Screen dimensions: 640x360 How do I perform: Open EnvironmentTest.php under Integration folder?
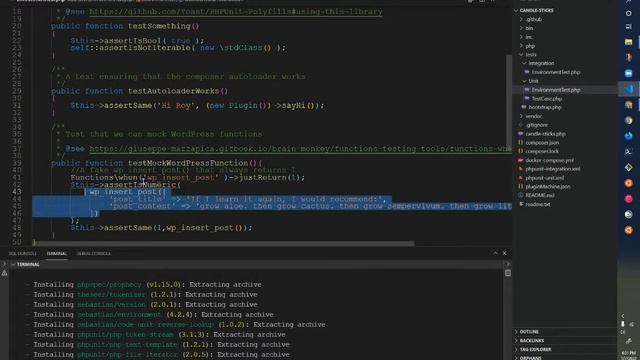556,72
